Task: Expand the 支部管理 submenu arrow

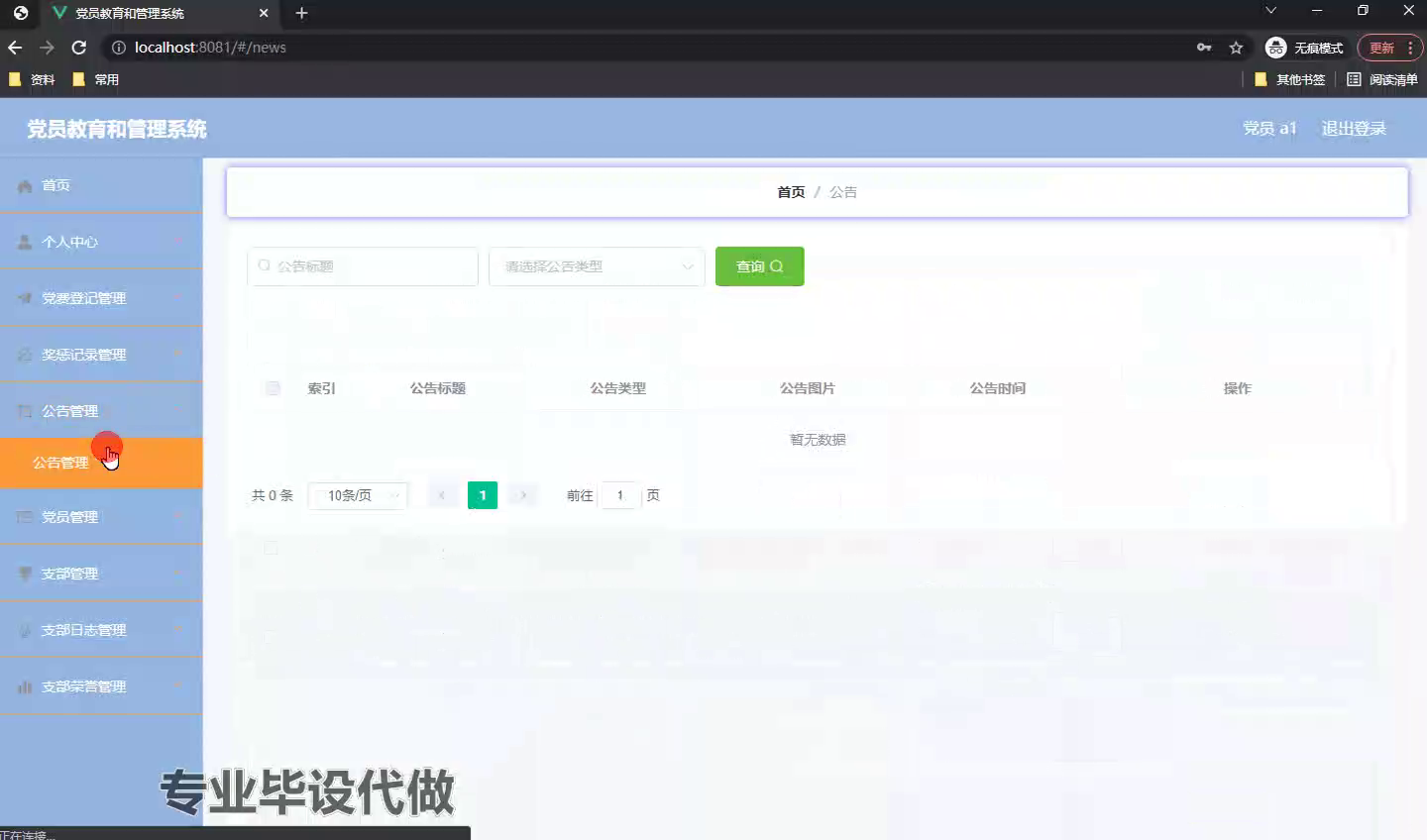Action: (x=177, y=574)
